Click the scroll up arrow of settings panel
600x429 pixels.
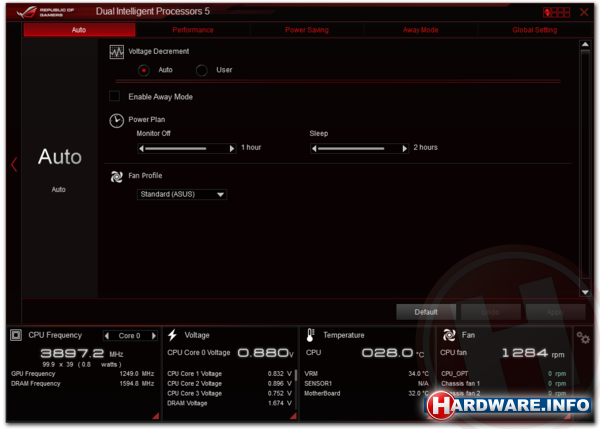click(x=585, y=44)
